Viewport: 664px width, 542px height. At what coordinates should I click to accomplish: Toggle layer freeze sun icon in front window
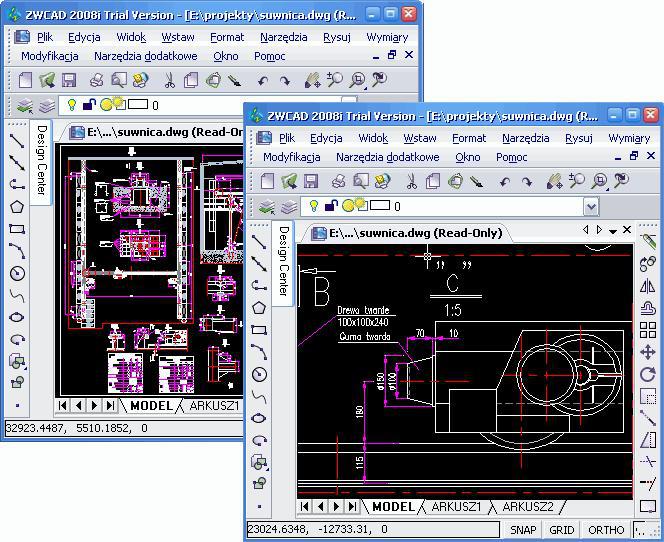pyautogui.click(x=349, y=205)
